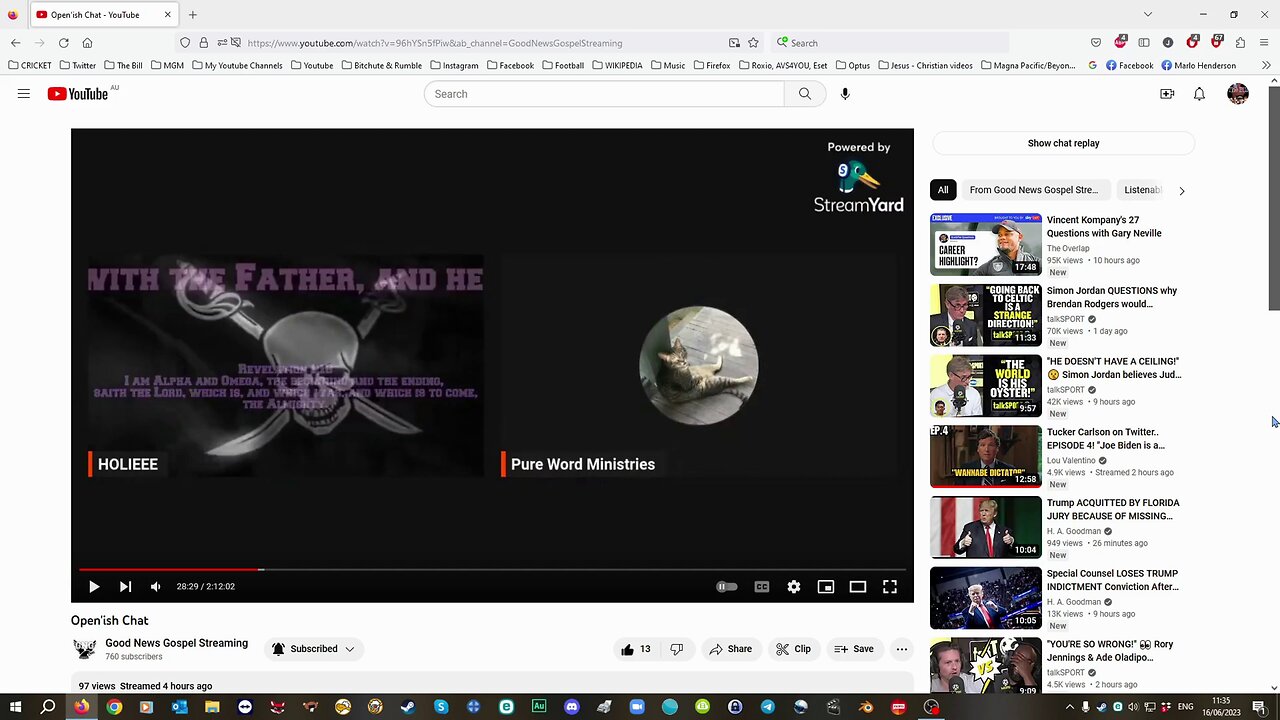Open Skype from the taskbar
Image resolution: width=1280 pixels, height=720 pixels.
pyautogui.click(x=441, y=707)
